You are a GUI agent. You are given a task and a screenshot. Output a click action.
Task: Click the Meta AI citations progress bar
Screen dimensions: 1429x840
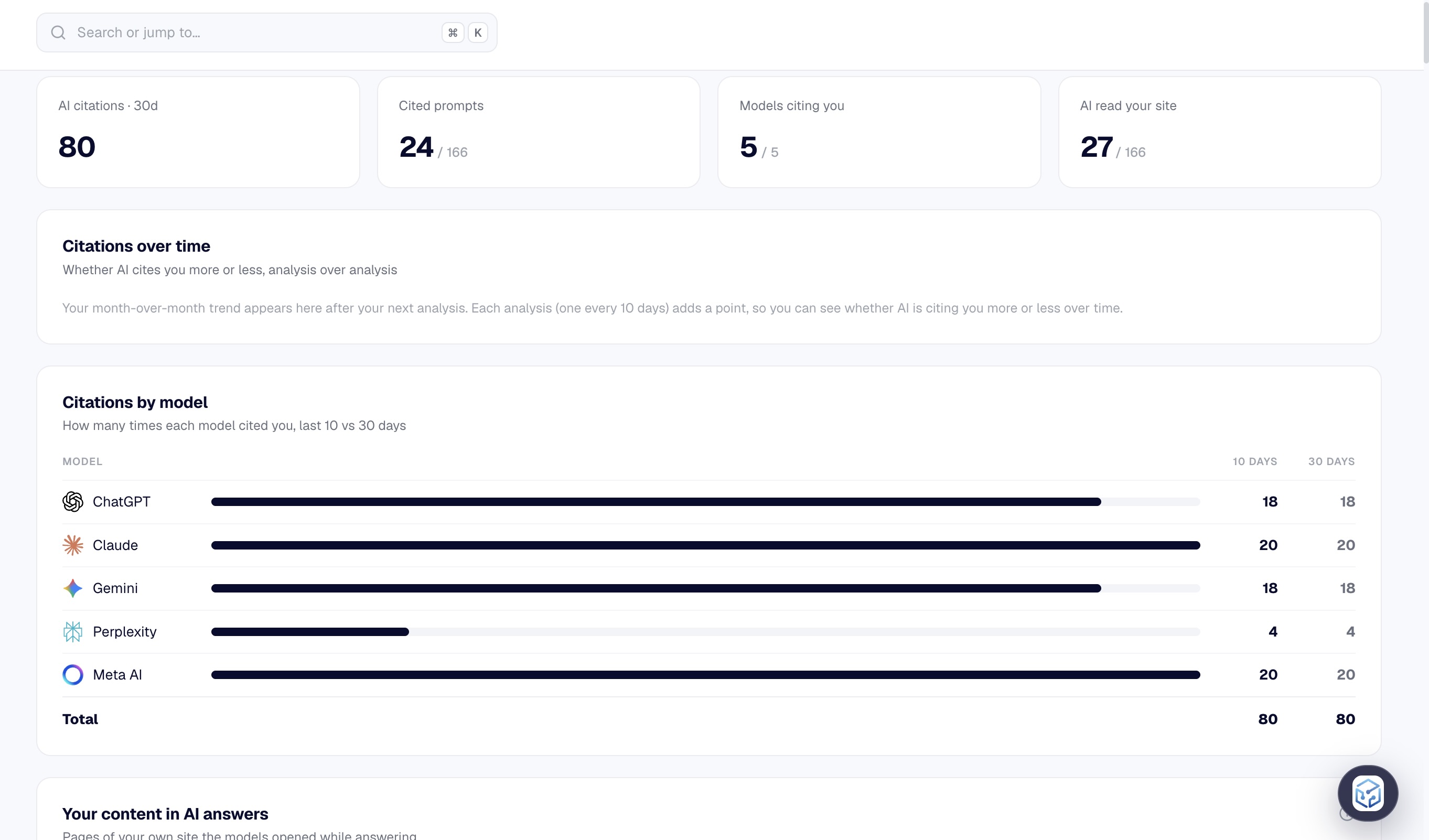pos(705,675)
